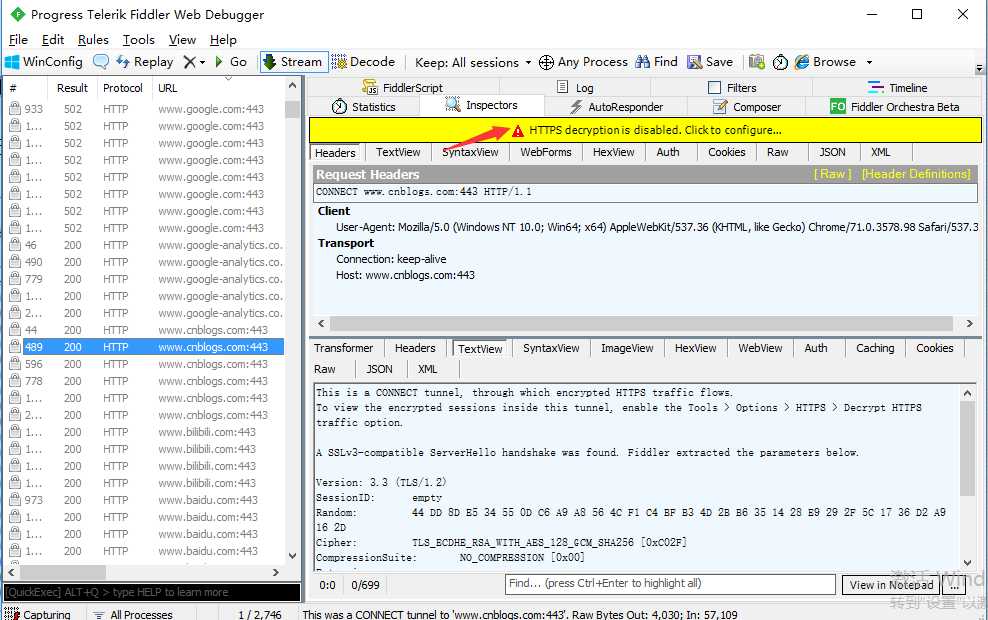988x620 pixels.
Task: Click session list scroll down arrow
Action: coord(292,556)
